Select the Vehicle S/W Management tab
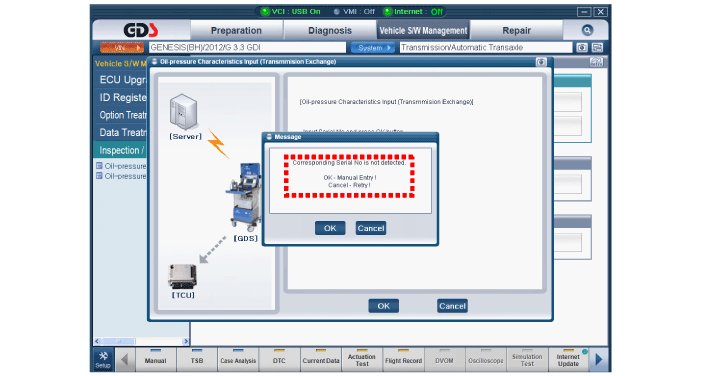The height and width of the screenshot is (376, 701). pyautogui.click(x=423, y=30)
